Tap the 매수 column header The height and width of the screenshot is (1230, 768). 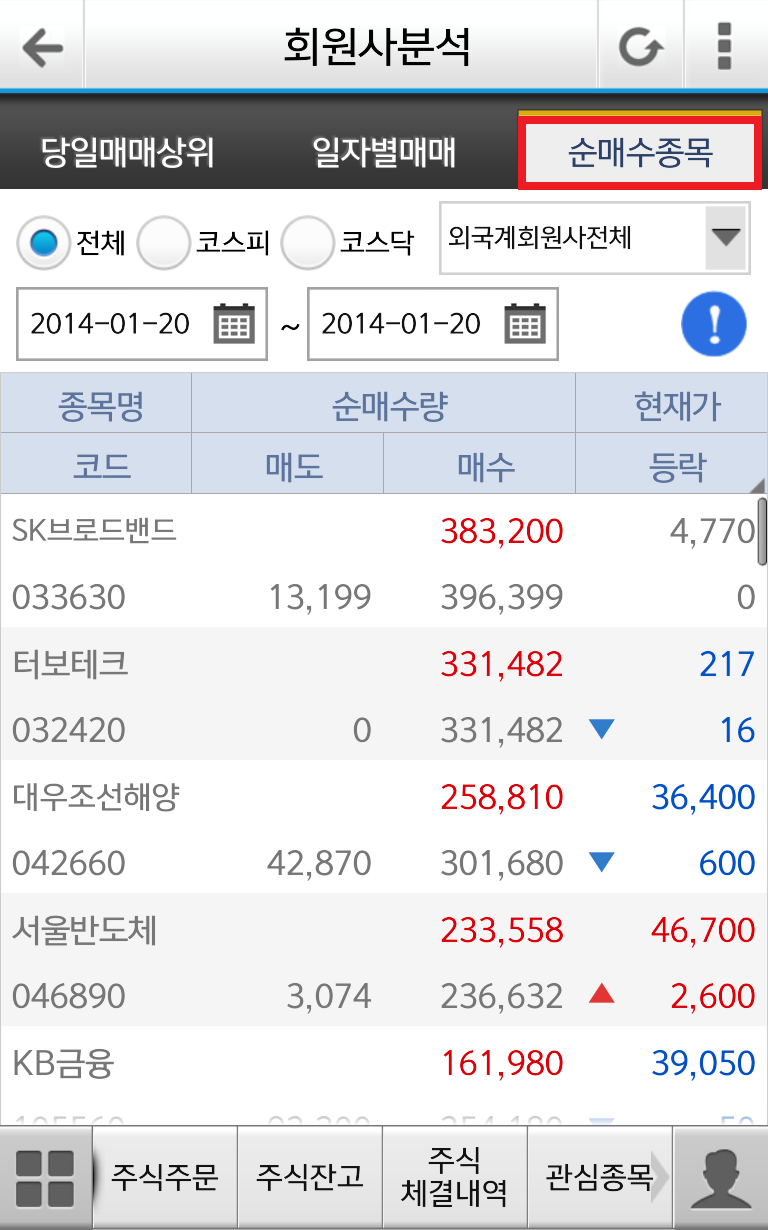(479, 464)
